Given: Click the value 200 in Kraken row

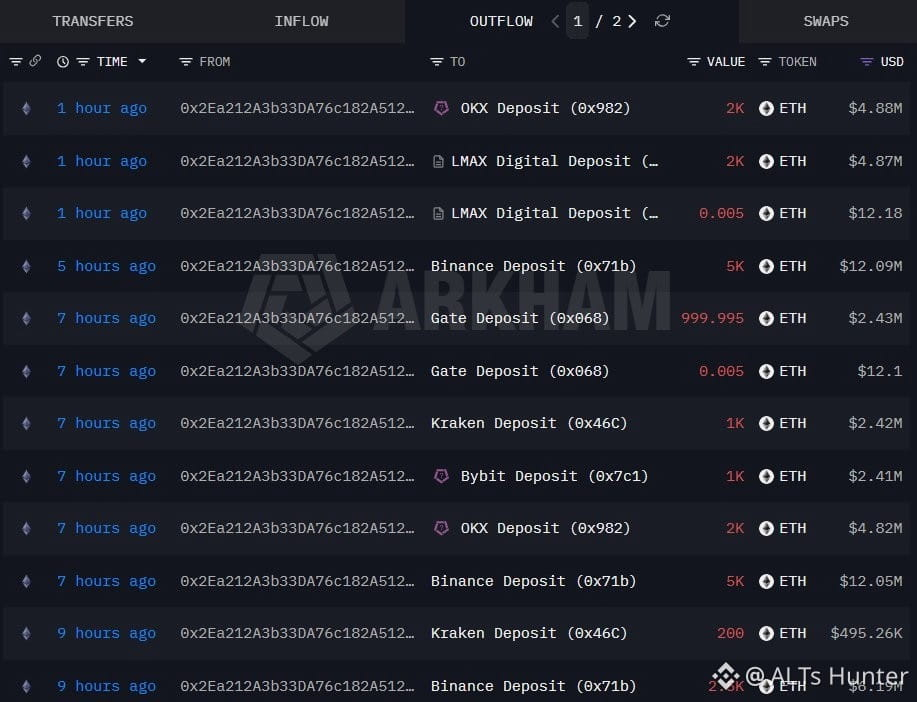Looking at the screenshot, I should point(730,633).
